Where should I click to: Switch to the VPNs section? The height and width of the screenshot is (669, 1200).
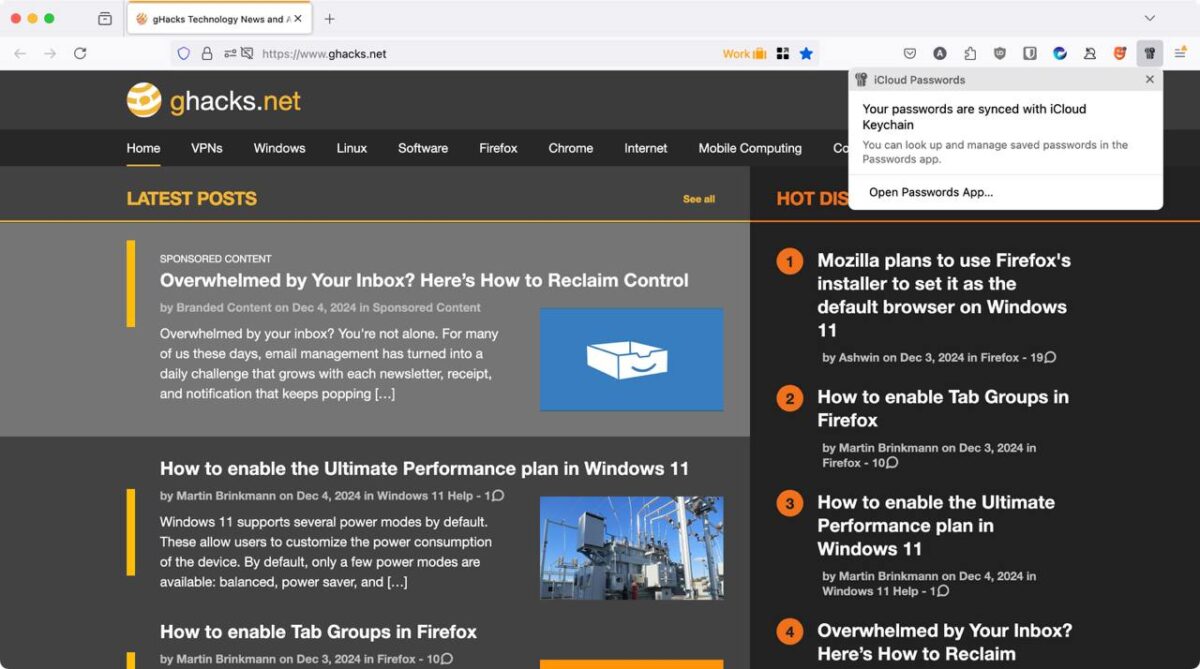coord(206,148)
